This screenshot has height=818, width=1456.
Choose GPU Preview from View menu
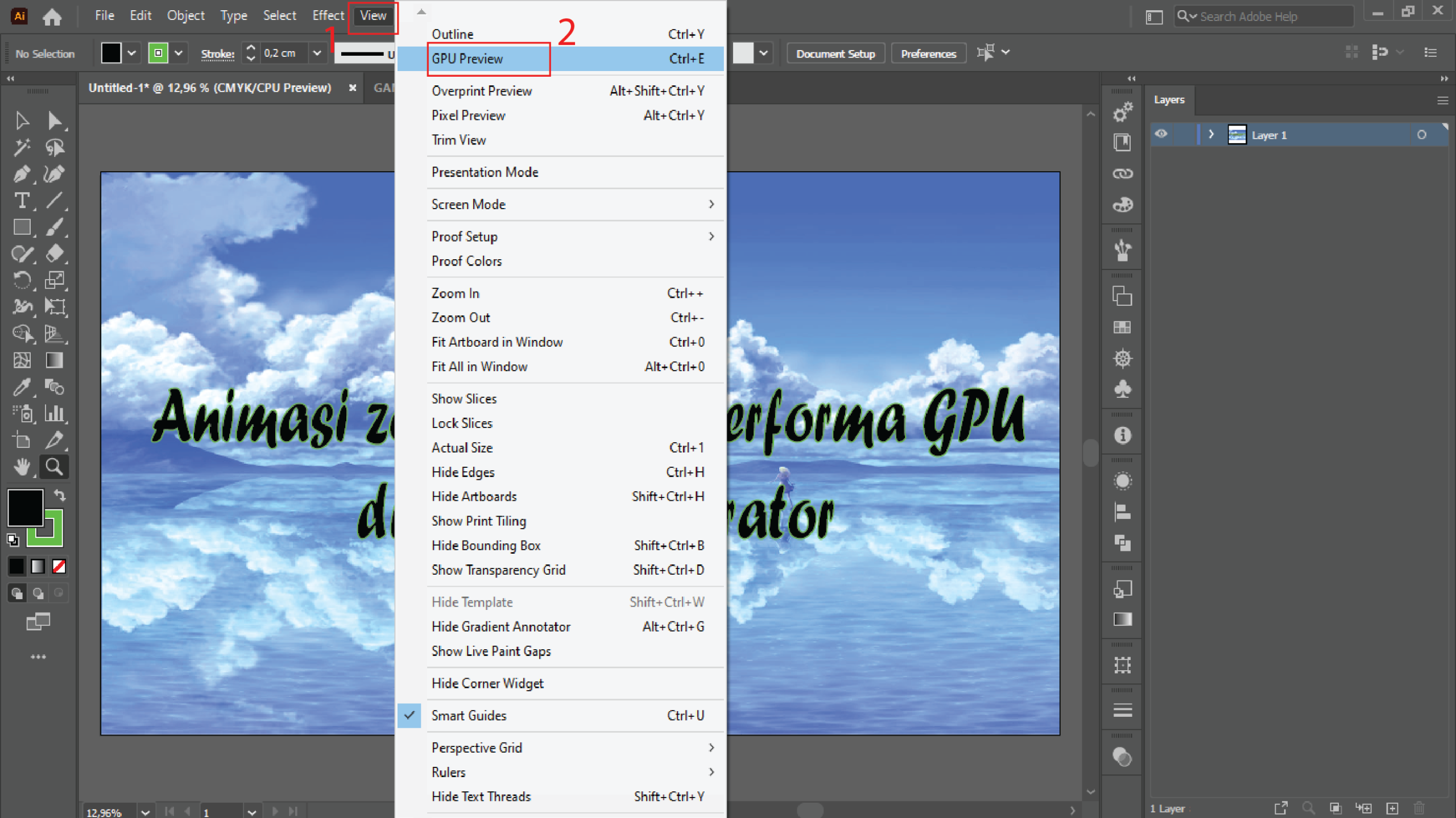click(x=468, y=59)
